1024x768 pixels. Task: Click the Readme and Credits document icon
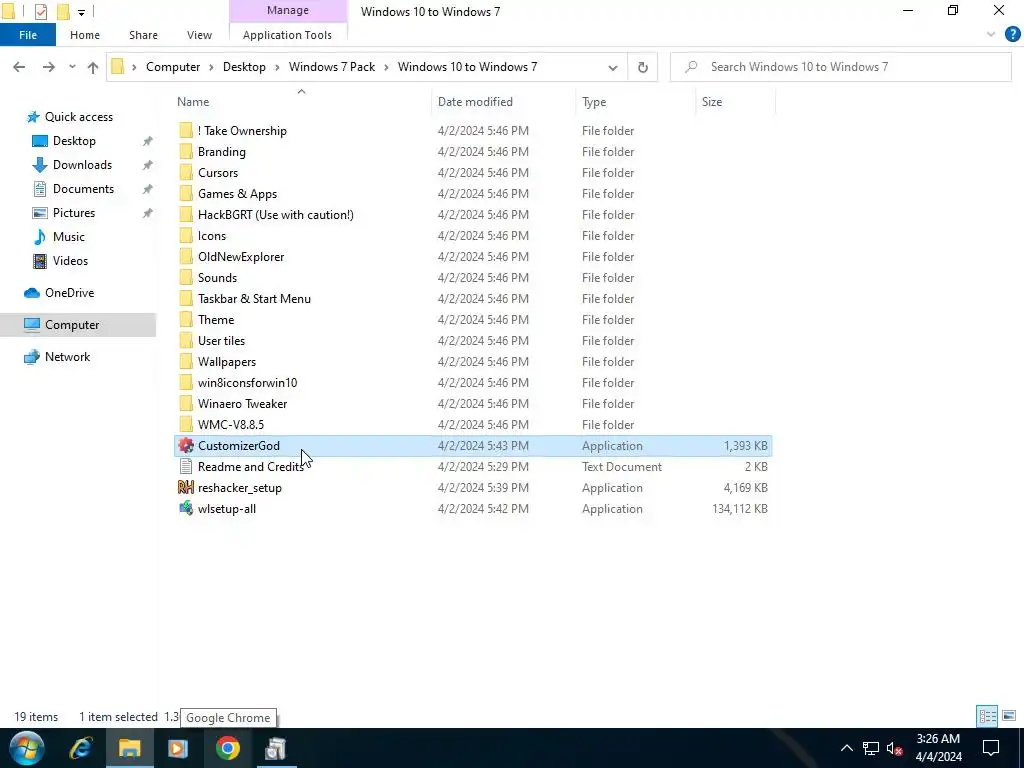(x=186, y=466)
